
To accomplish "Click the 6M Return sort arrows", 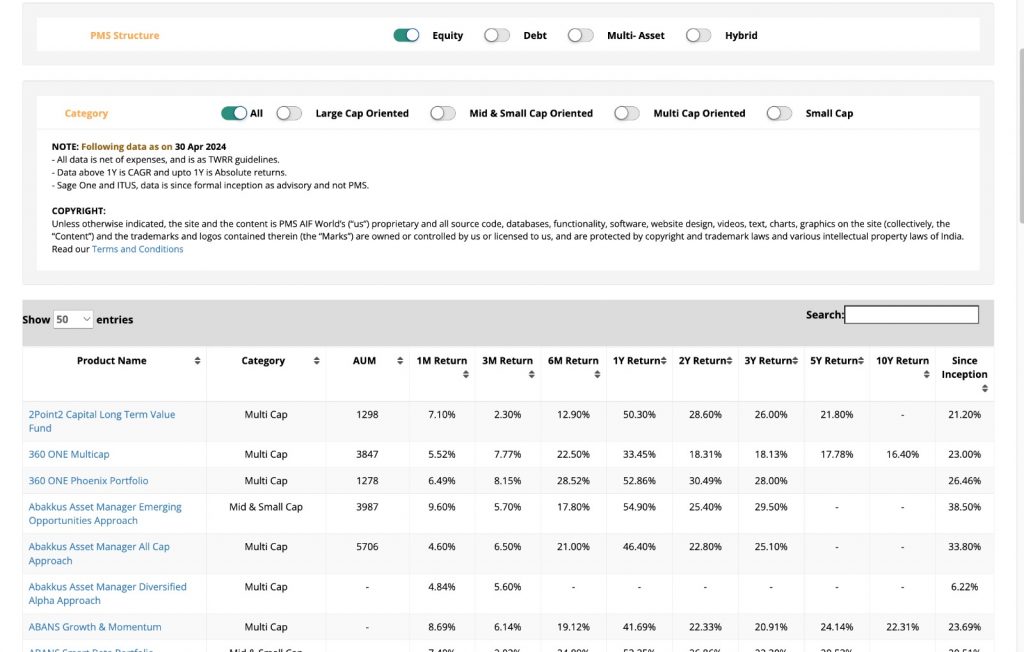I will (598, 374).
